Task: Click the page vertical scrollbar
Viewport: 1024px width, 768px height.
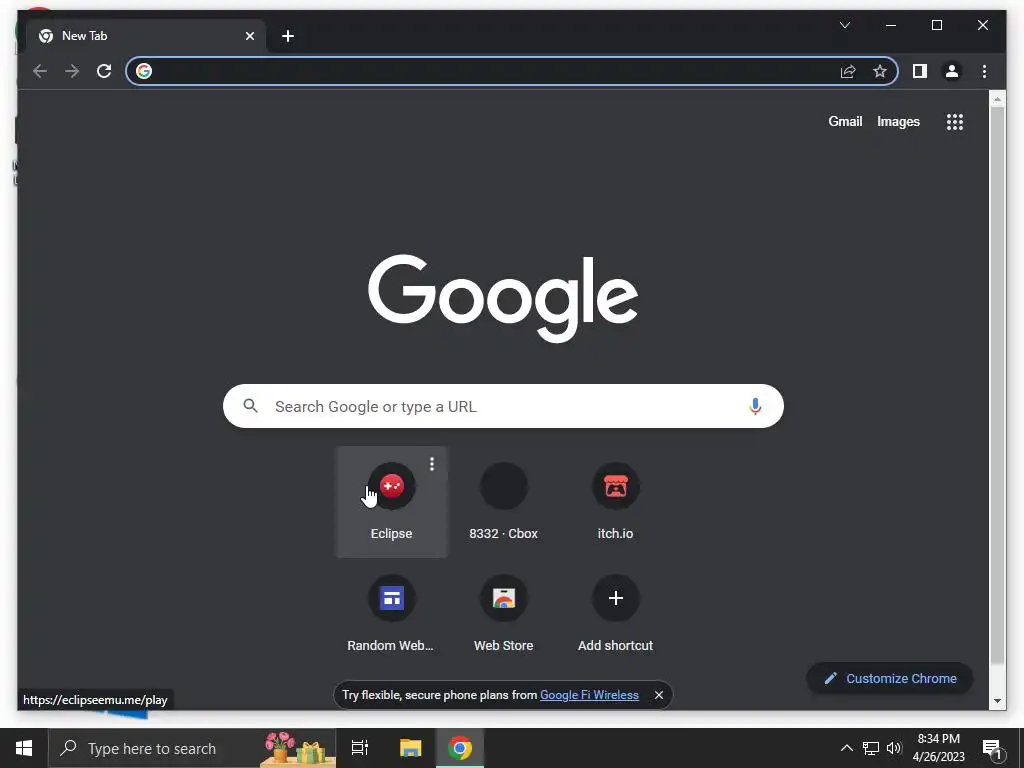Action: (x=997, y=385)
